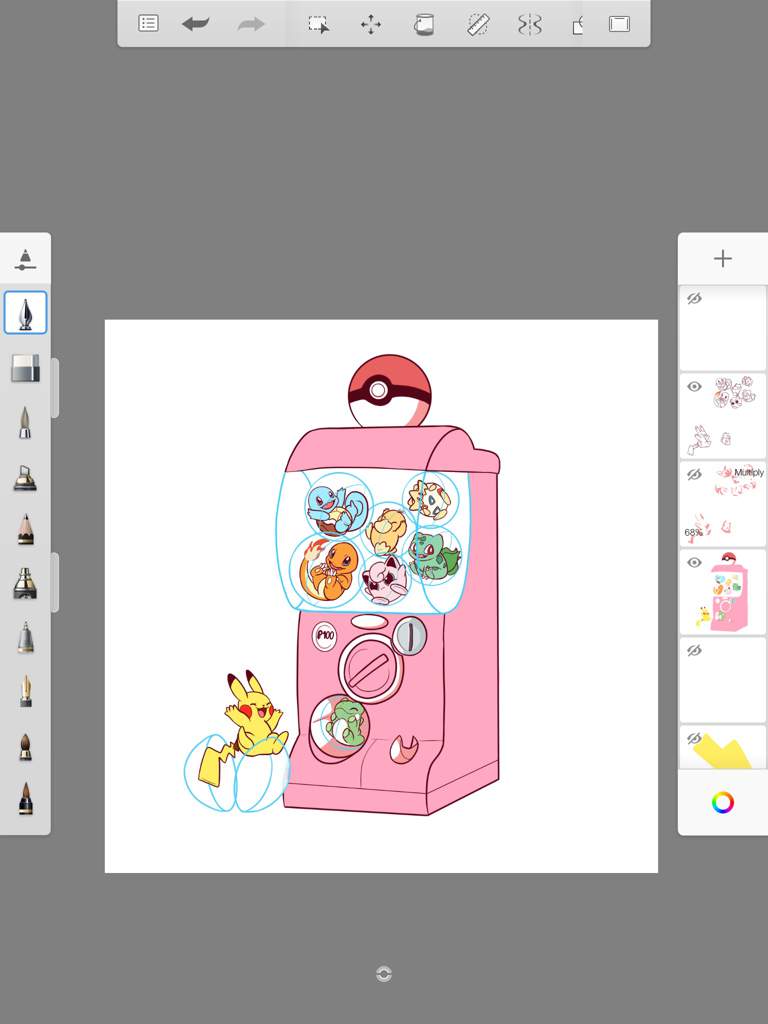Select the chisel-tip marker brush
The image size is (768, 1024).
(25, 477)
